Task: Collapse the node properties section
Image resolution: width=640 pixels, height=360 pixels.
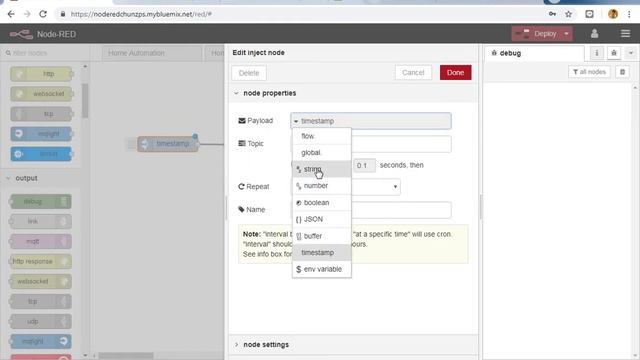Action: (x=265, y=93)
